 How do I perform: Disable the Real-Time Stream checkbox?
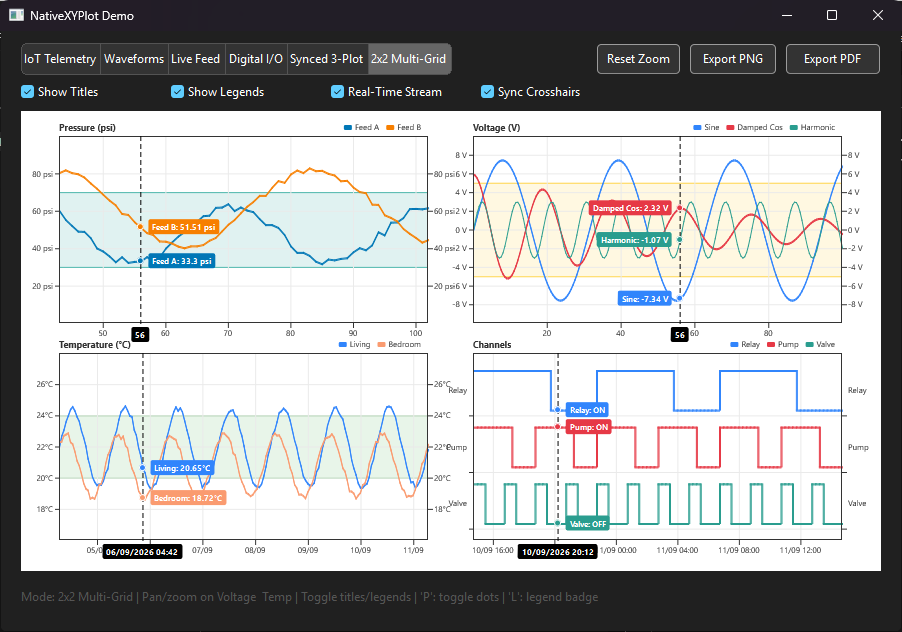[338, 91]
